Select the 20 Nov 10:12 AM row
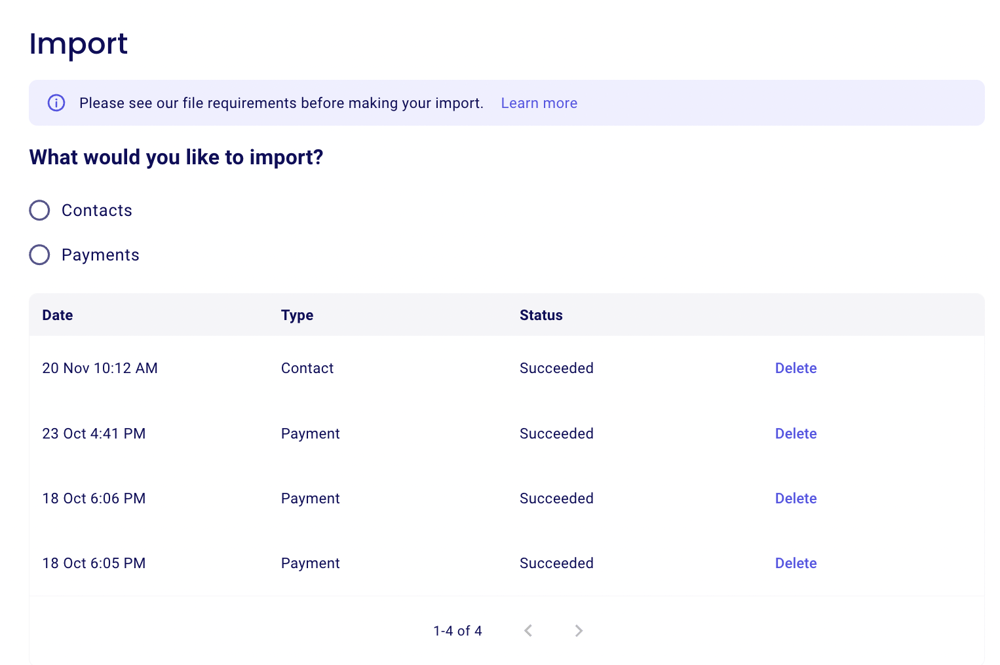This screenshot has height=665, width=1000. point(99,368)
